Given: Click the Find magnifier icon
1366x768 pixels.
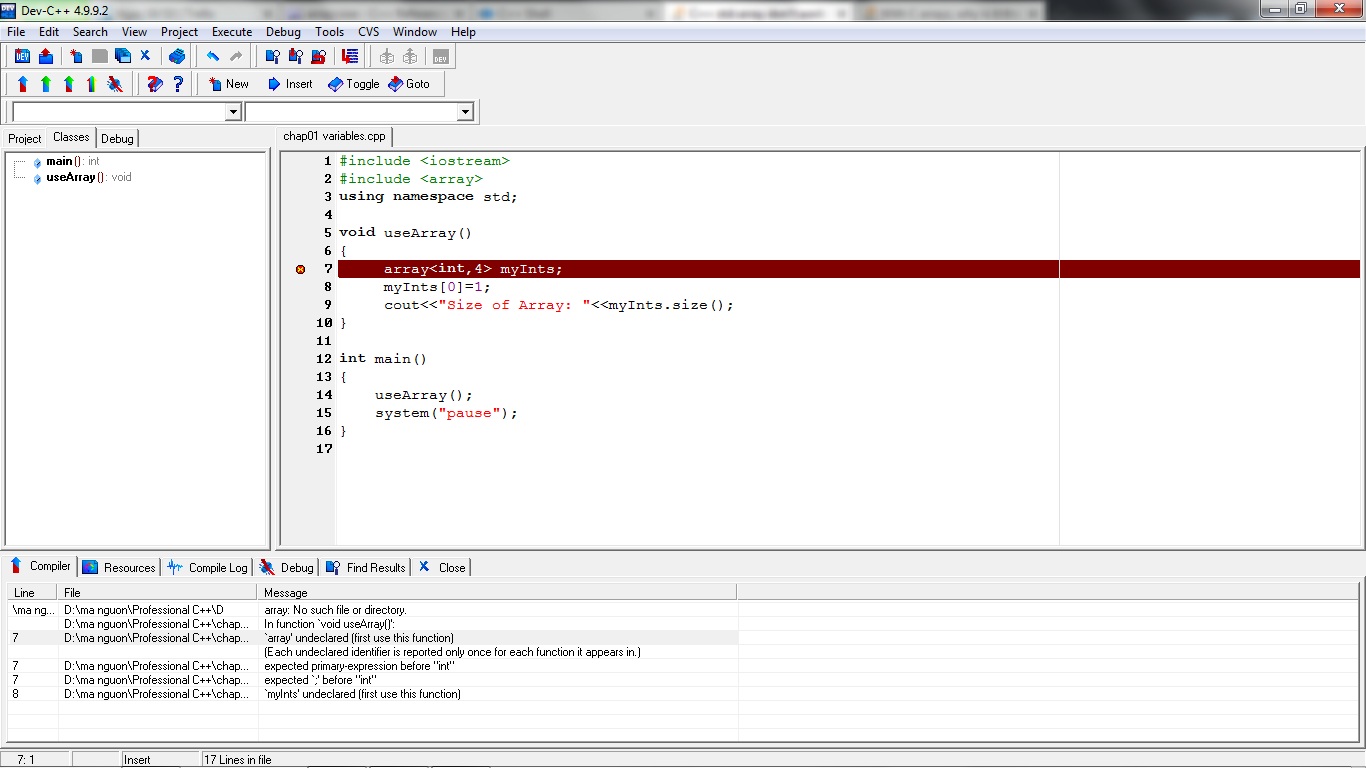Looking at the screenshot, I should coord(272,56).
